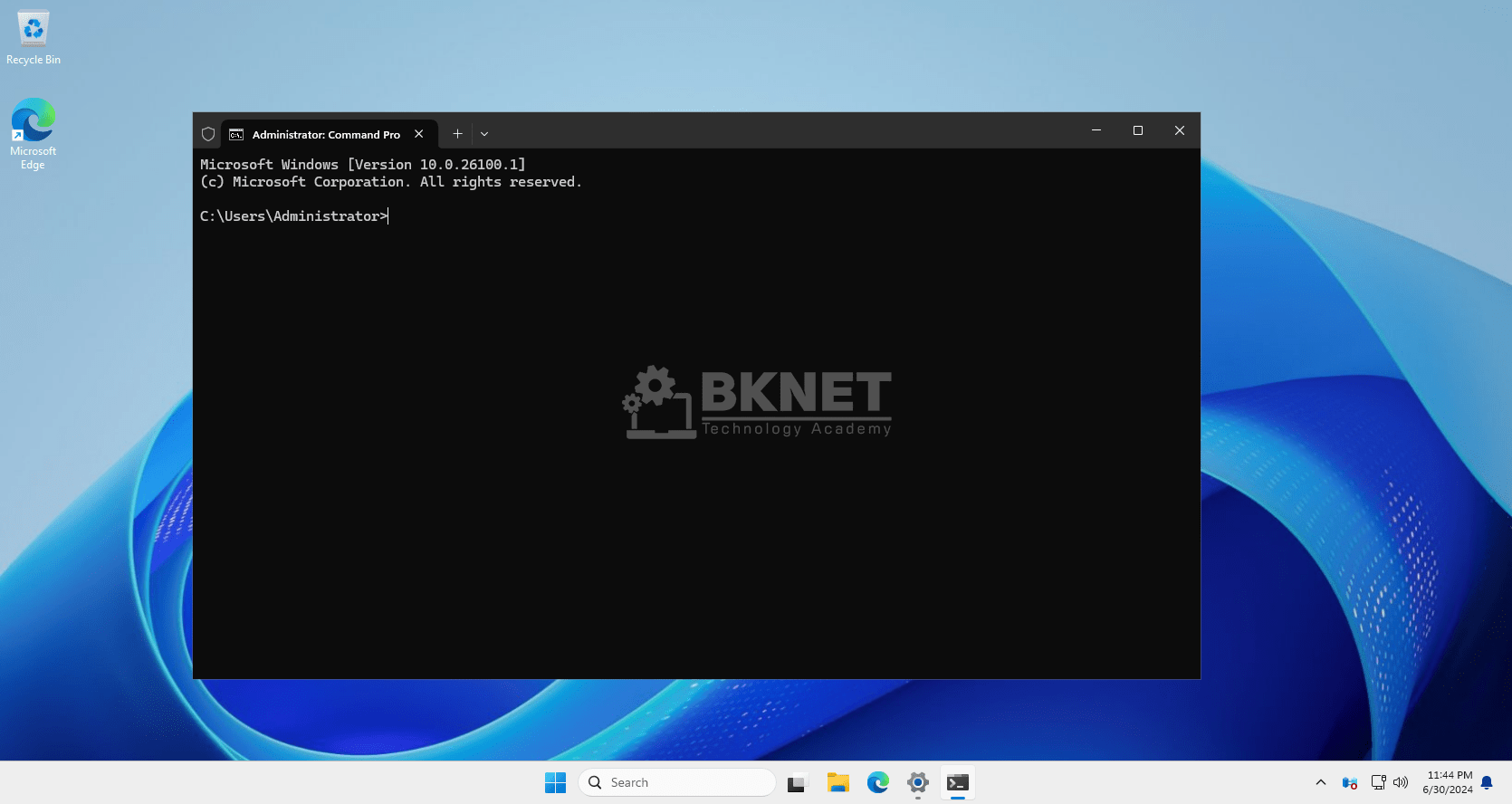Image resolution: width=1512 pixels, height=804 pixels.
Task: Open network status tray icon
Action: click(x=1379, y=782)
